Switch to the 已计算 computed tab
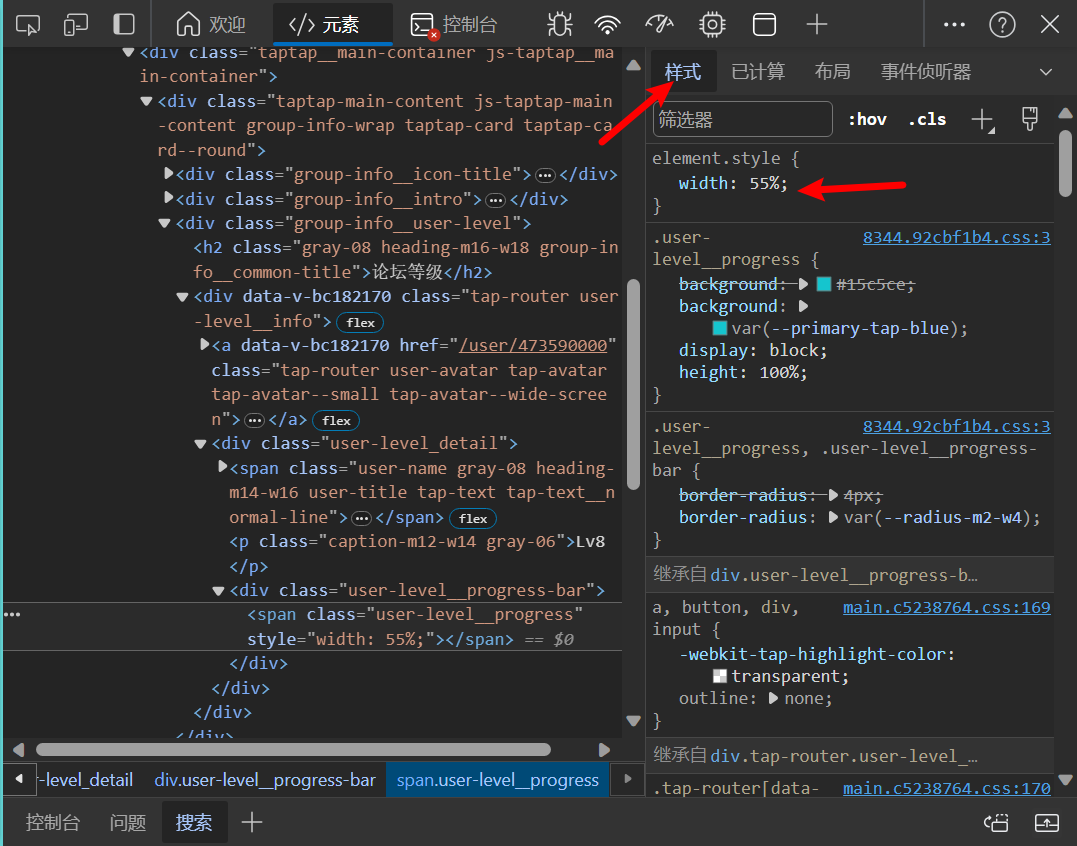The height and width of the screenshot is (846, 1077). 758,71
